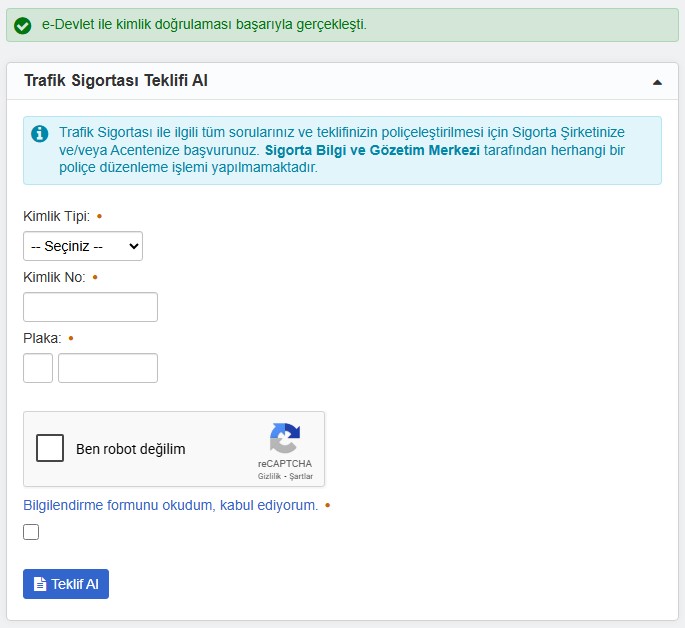Open the reCAPTCHA Gizlilik link
The width and height of the screenshot is (685, 628).
point(270,476)
